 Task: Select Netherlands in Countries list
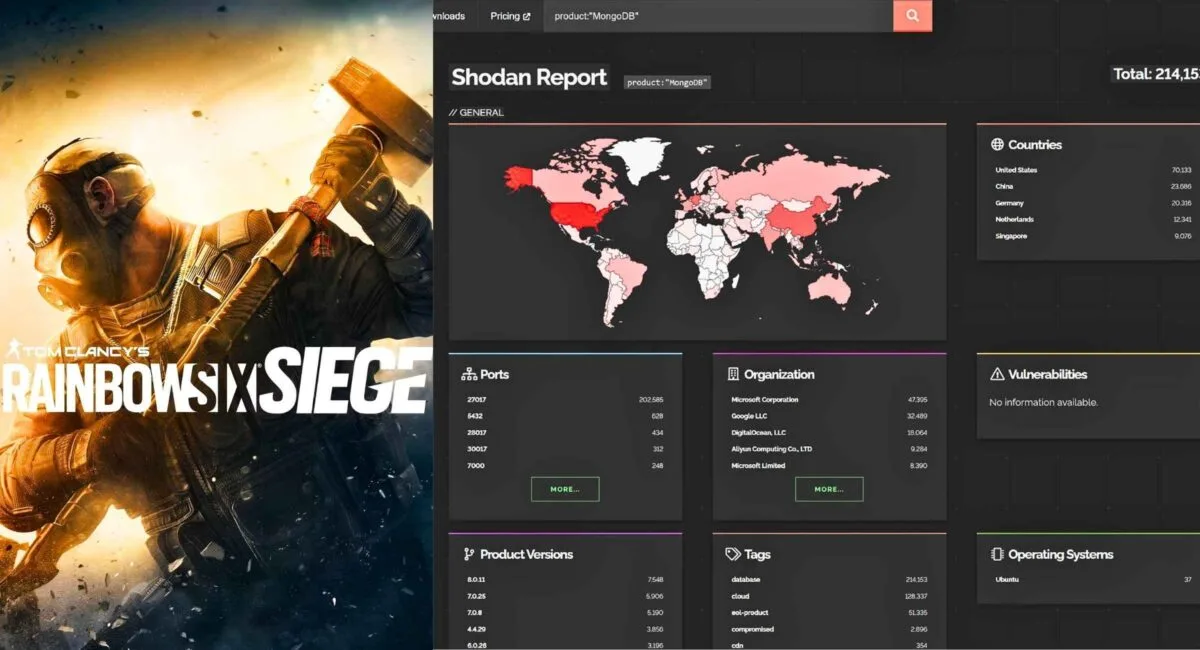point(1093,220)
